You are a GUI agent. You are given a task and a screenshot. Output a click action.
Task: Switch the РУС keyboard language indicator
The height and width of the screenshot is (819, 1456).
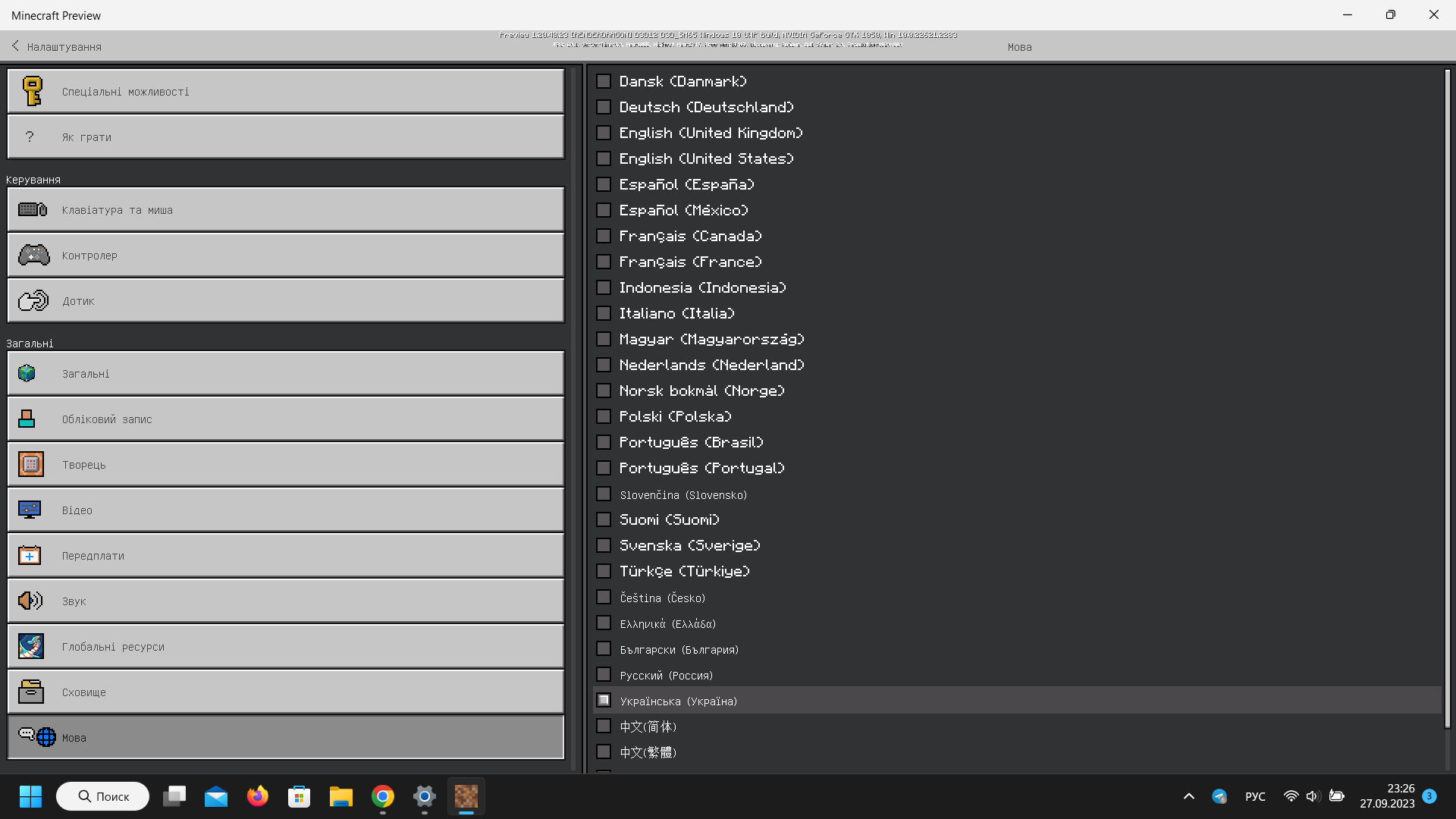[x=1255, y=796]
